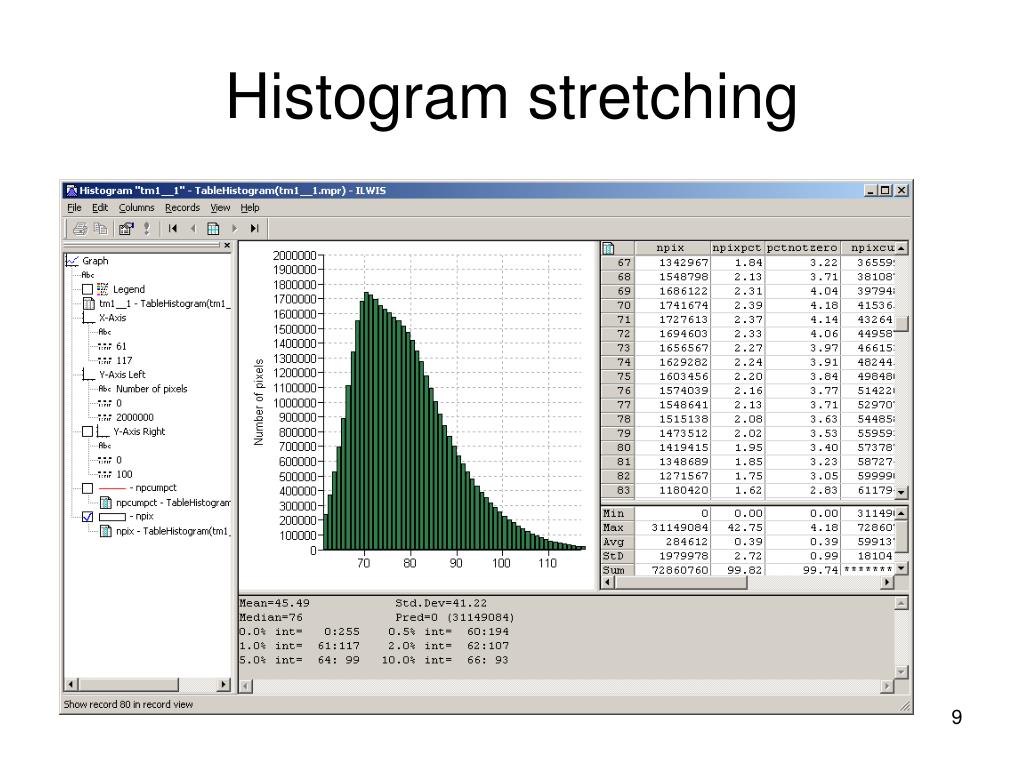Go to the last record
1024x768 pixels.
point(254,229)
